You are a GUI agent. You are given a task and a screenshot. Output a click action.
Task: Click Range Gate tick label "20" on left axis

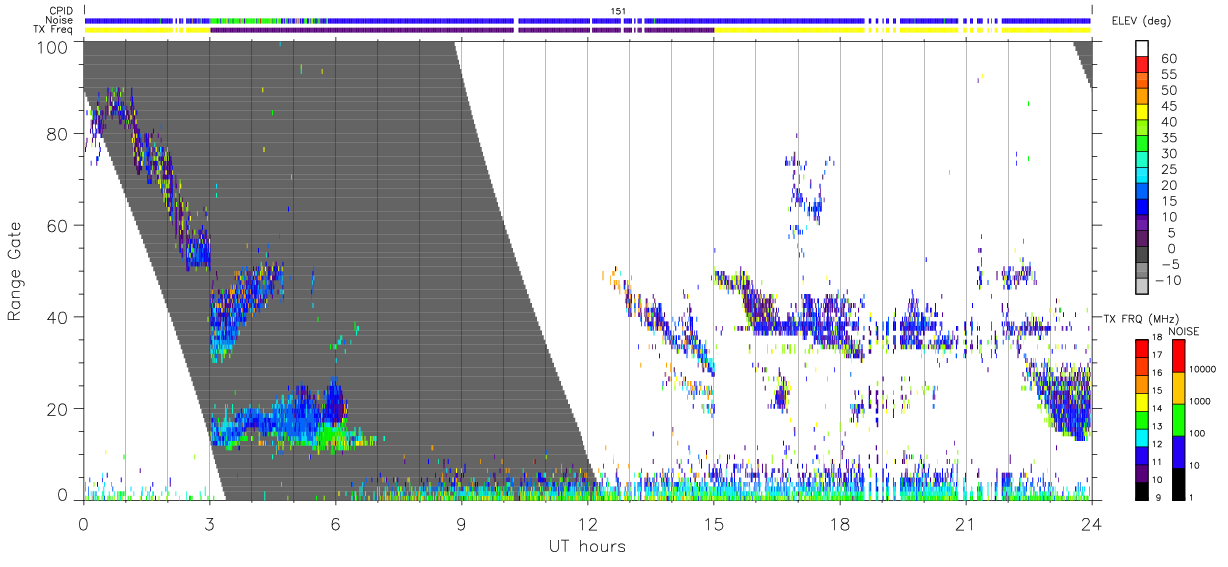(x=58, y=409)
